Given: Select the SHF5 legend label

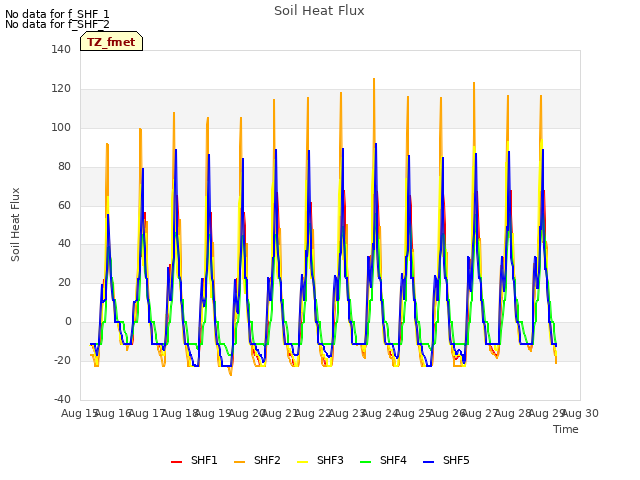Looking at the screenshot, I should point(456,460).
